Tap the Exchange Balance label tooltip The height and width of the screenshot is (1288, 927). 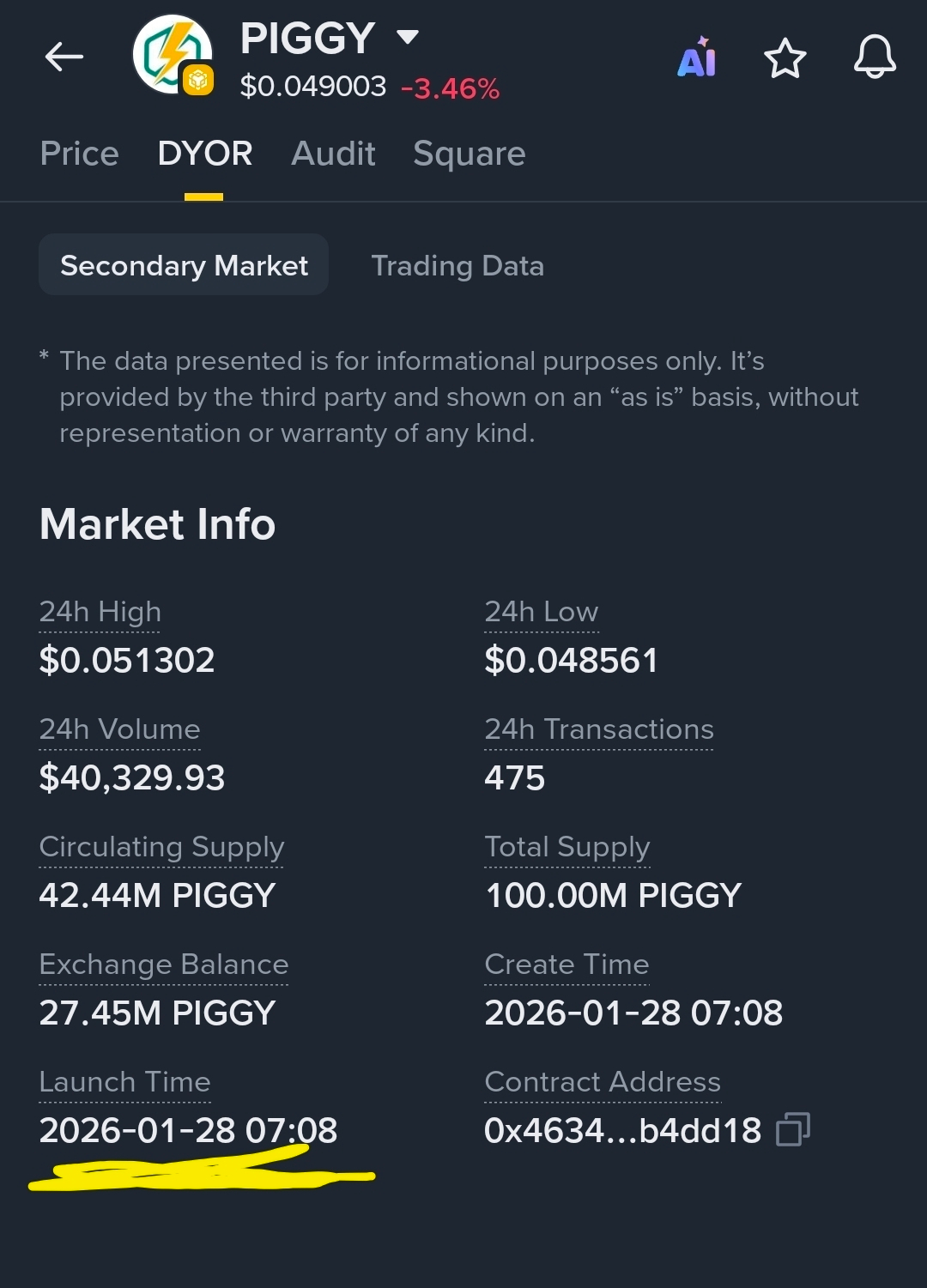[164, 964]
